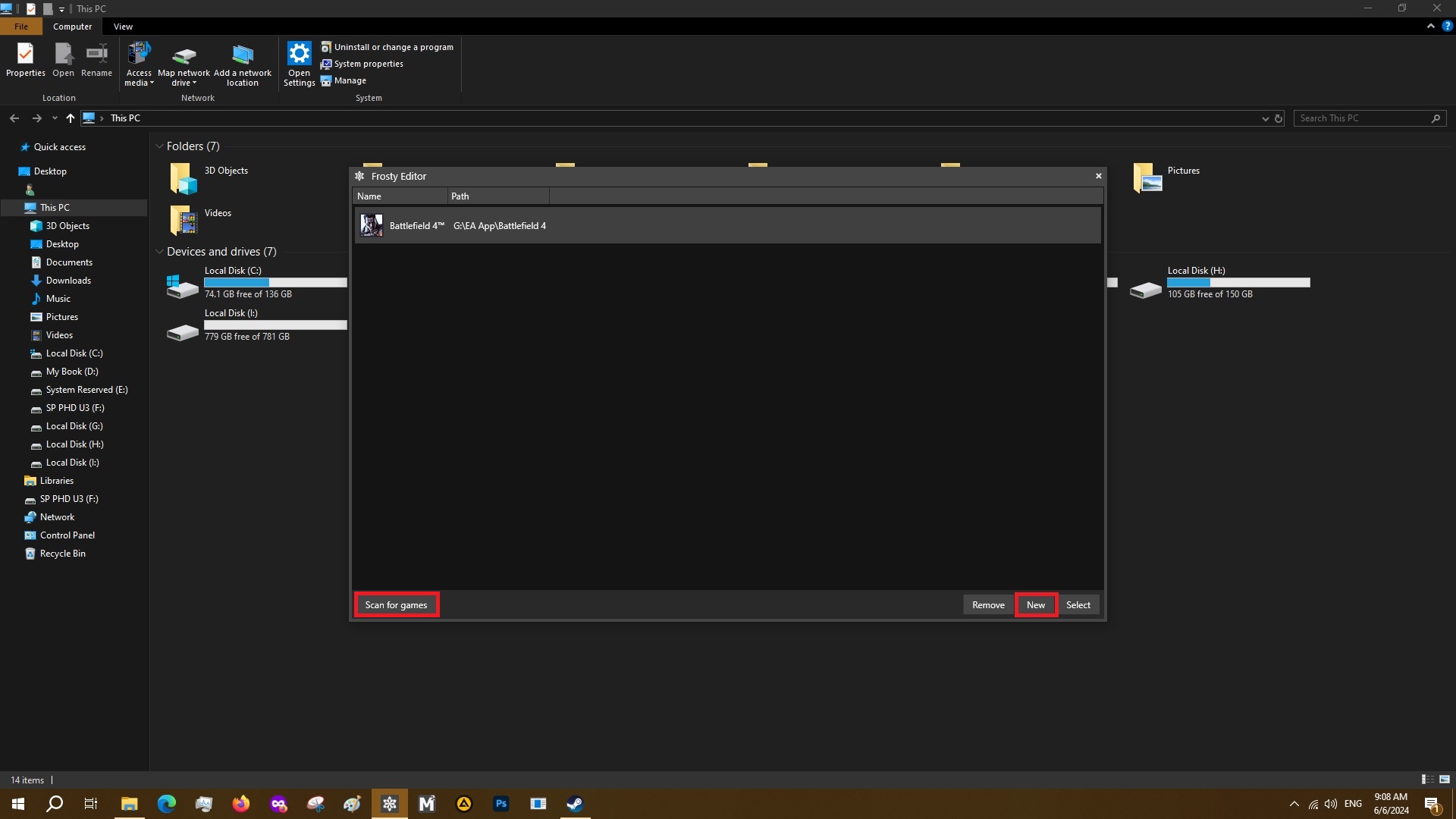
Task: Click the Photoshop taskbar icon
Action: (x=500, y=804)
